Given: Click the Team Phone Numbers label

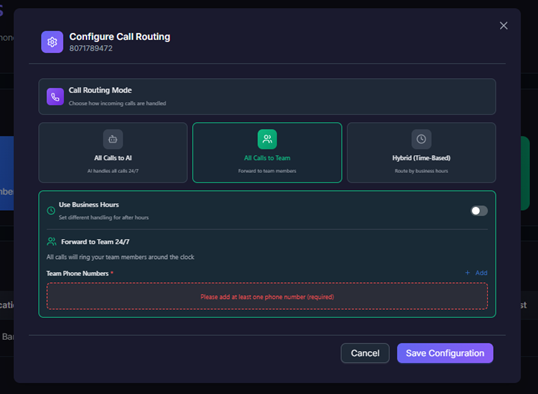Looking at the screenshot, I should tap(78, 274).
